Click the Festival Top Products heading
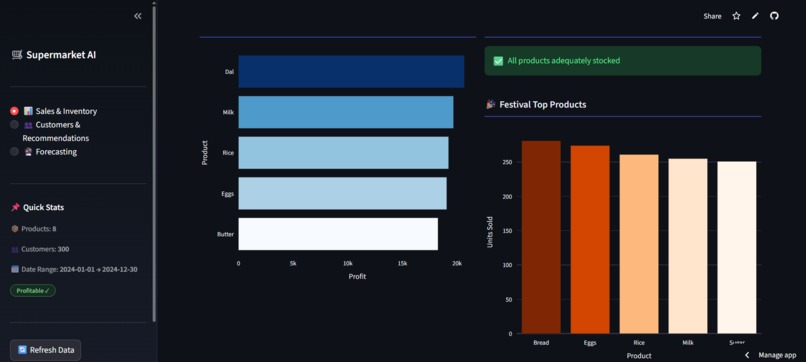Screen dimensions: 806x362 coord(542,104)
